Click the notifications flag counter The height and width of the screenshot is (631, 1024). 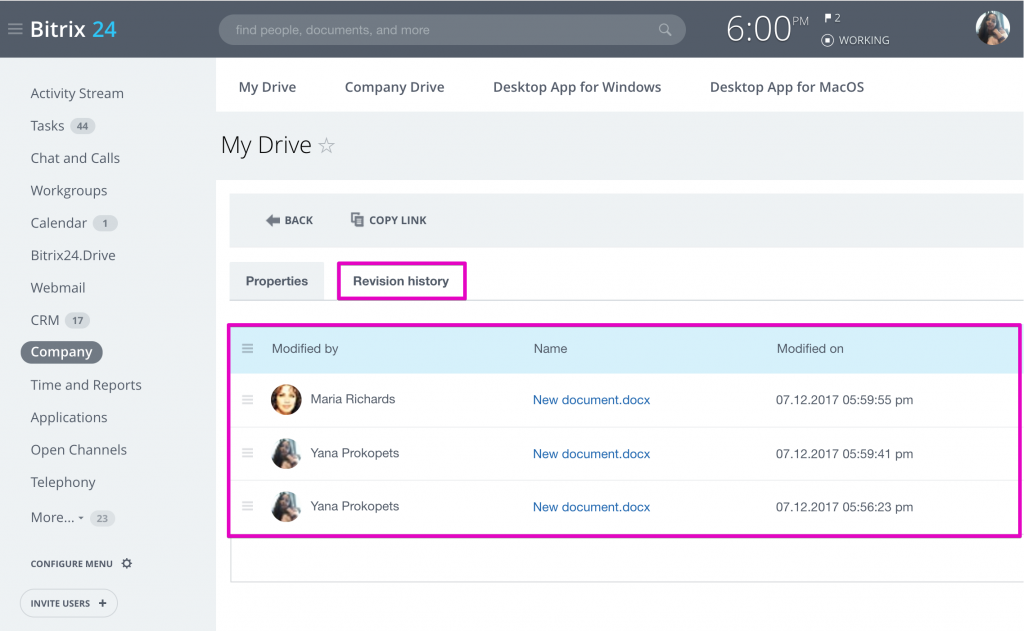pyautogui.click(x=832, y=18)
